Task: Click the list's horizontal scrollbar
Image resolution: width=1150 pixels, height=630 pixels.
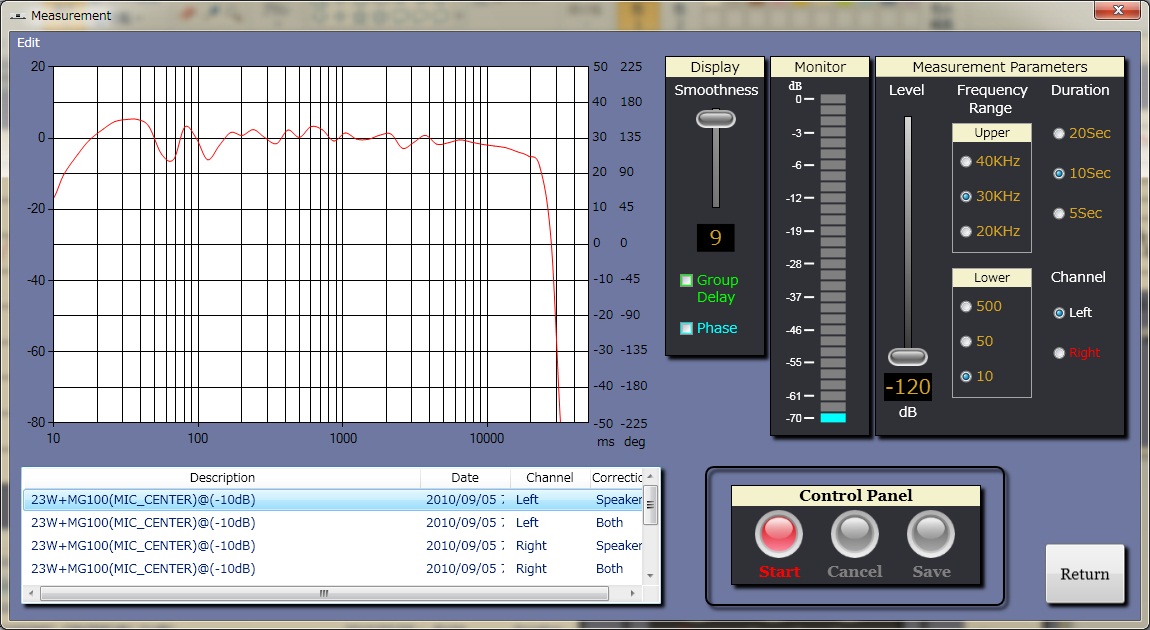Action: 323,593
